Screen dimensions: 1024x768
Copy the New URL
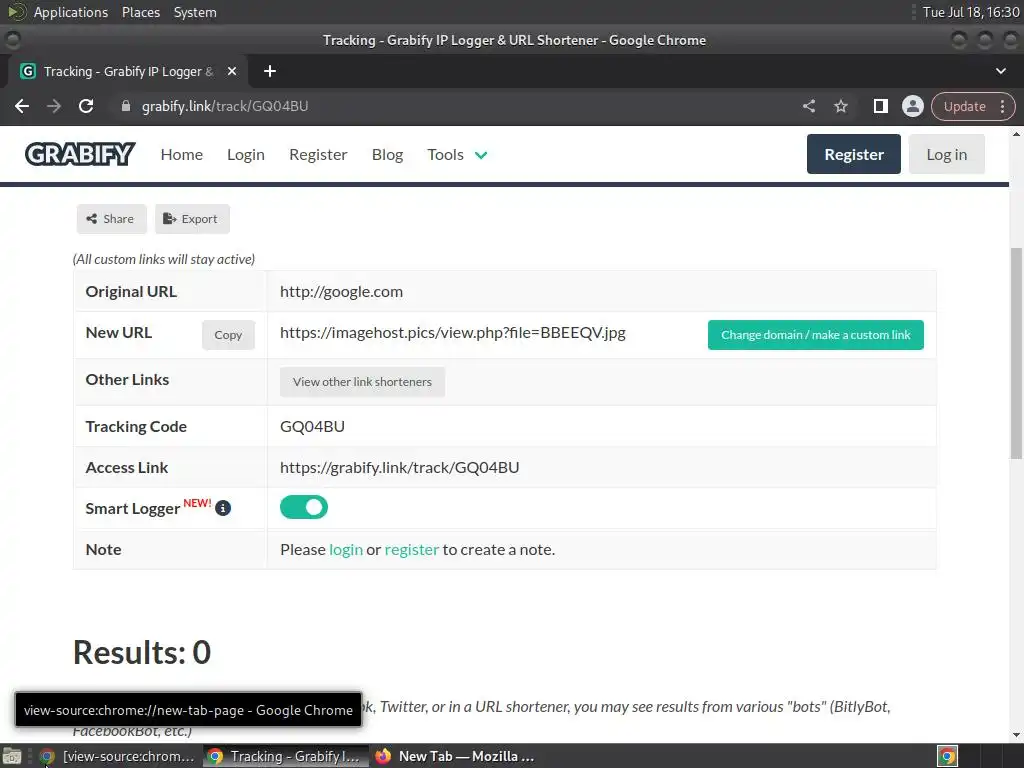click(x=228, y=335)
